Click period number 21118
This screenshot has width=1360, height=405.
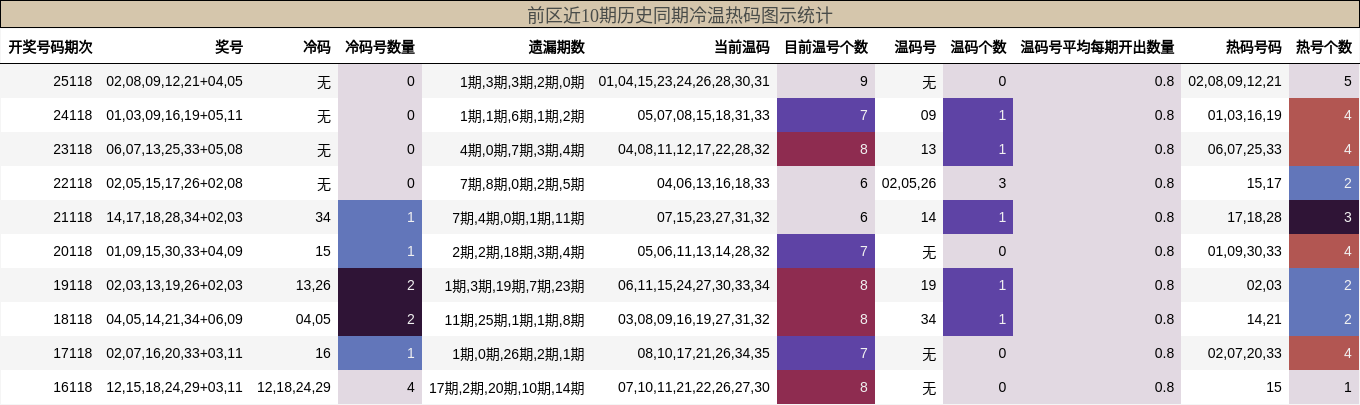point(73,217)
